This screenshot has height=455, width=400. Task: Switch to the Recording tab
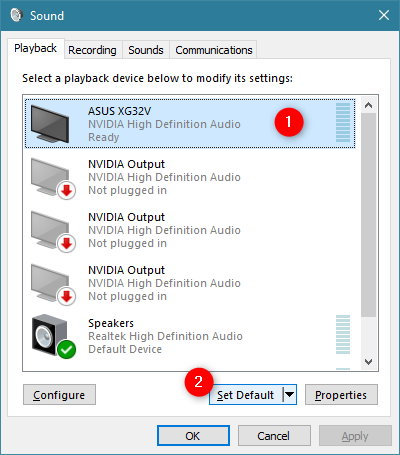click(93, 50)
